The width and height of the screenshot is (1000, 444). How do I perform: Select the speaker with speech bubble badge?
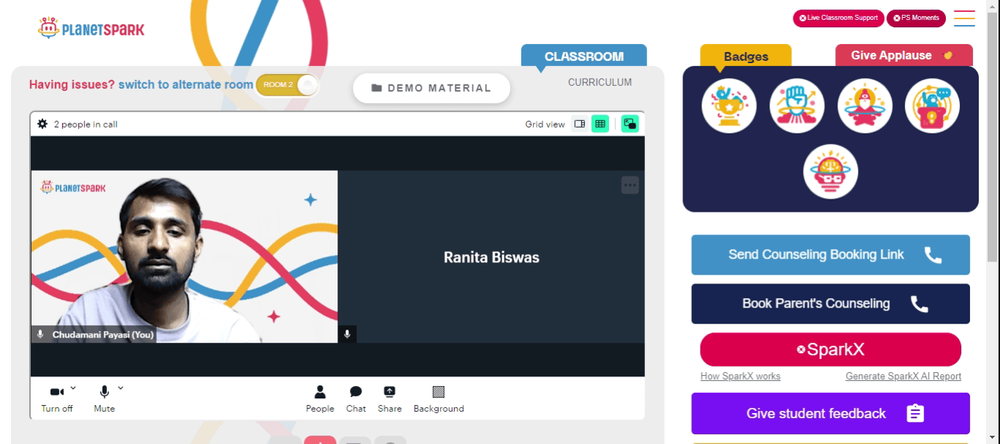click(x=932, y=106)
